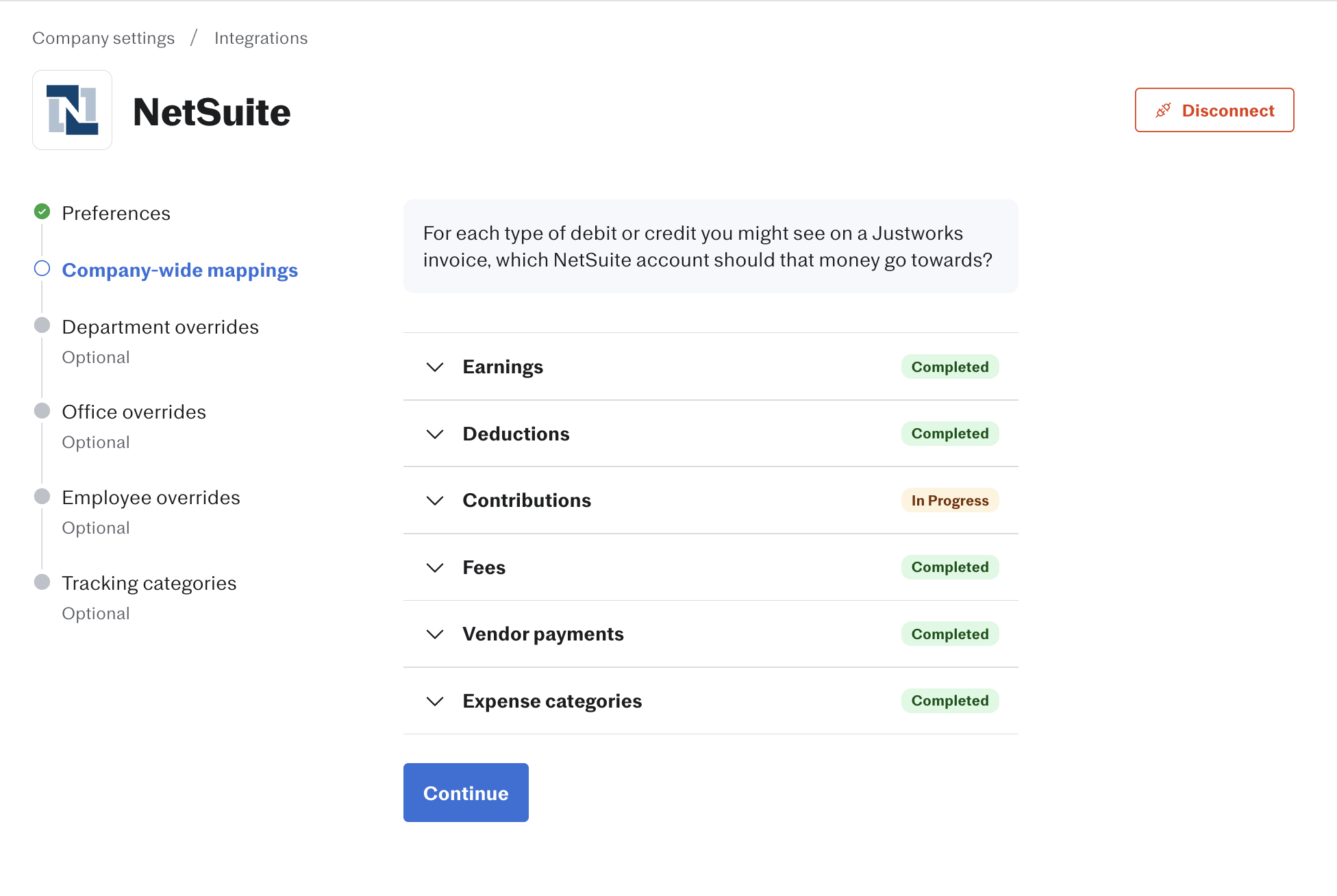The height and width of the screenshot is (896, 1337).
Task: Click the Vendor payments section title
Action: tap(543, 634)
